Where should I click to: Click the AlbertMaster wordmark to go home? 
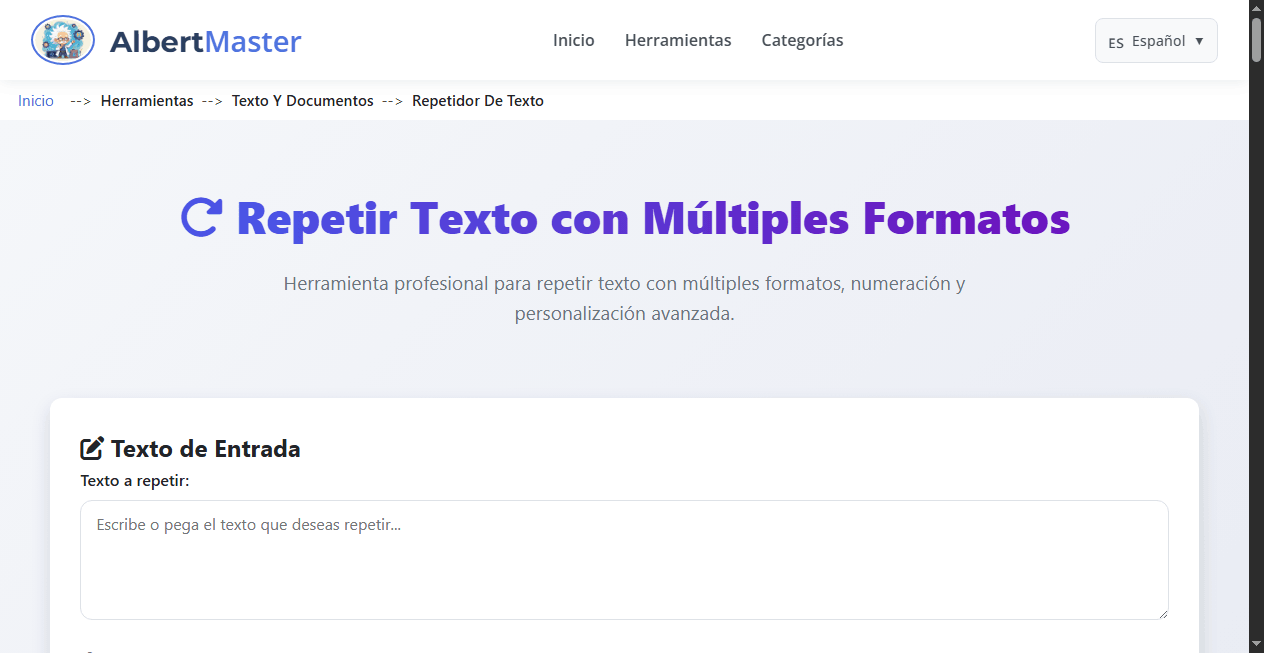point(206,41)
